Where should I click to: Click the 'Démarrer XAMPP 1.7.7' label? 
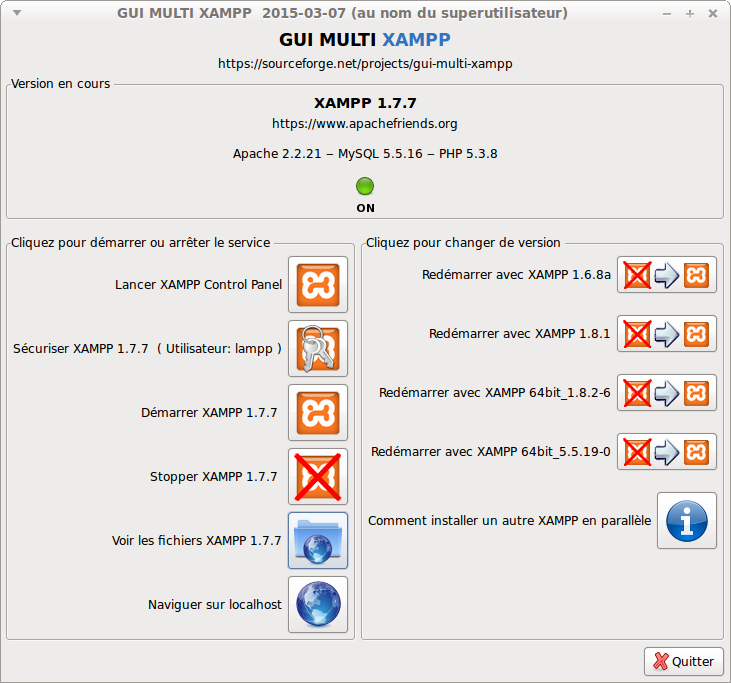tap(209, 413)
